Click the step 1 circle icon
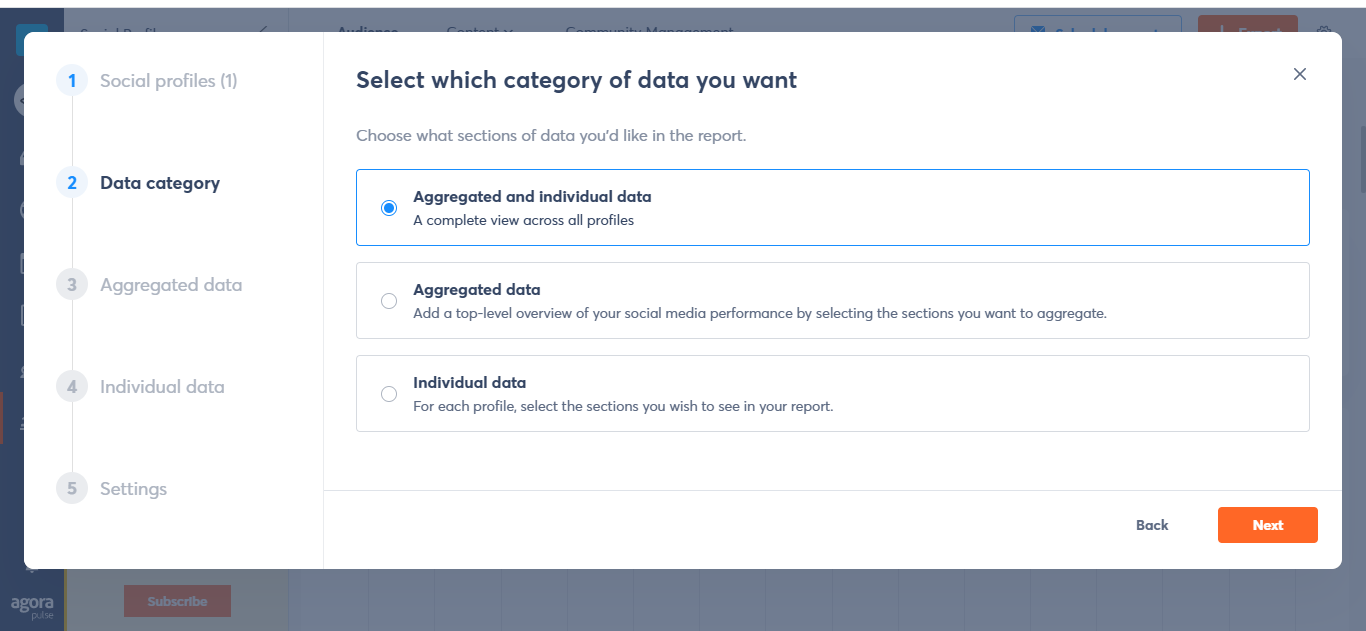Image resolution: width=1366 pixels, height=631 pixels. pos(72,81)
